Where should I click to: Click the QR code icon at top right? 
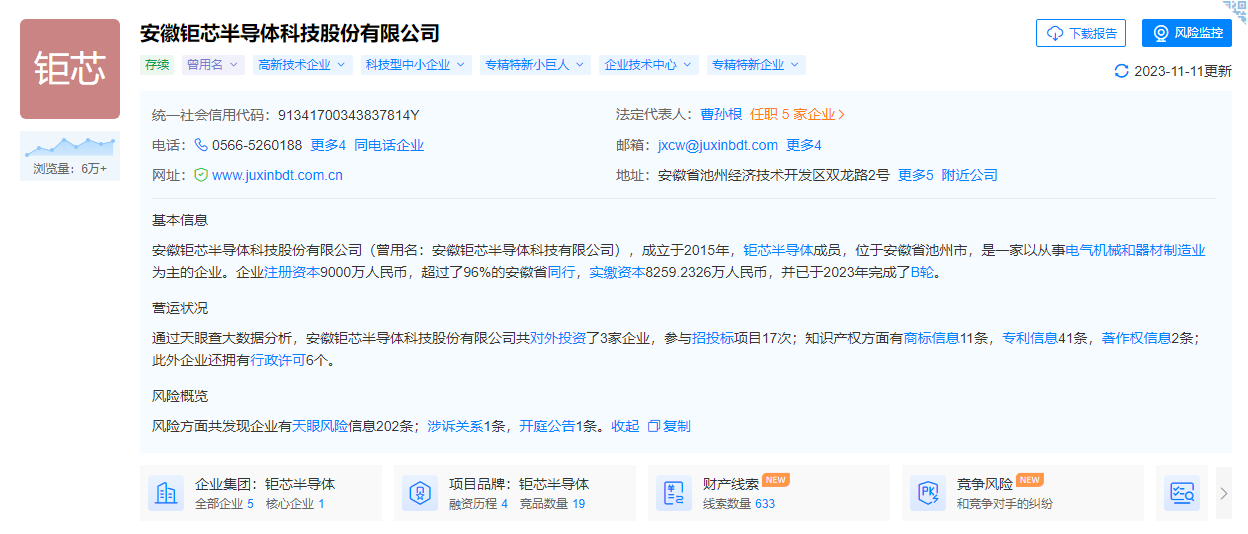click(x=1236, y=9)
